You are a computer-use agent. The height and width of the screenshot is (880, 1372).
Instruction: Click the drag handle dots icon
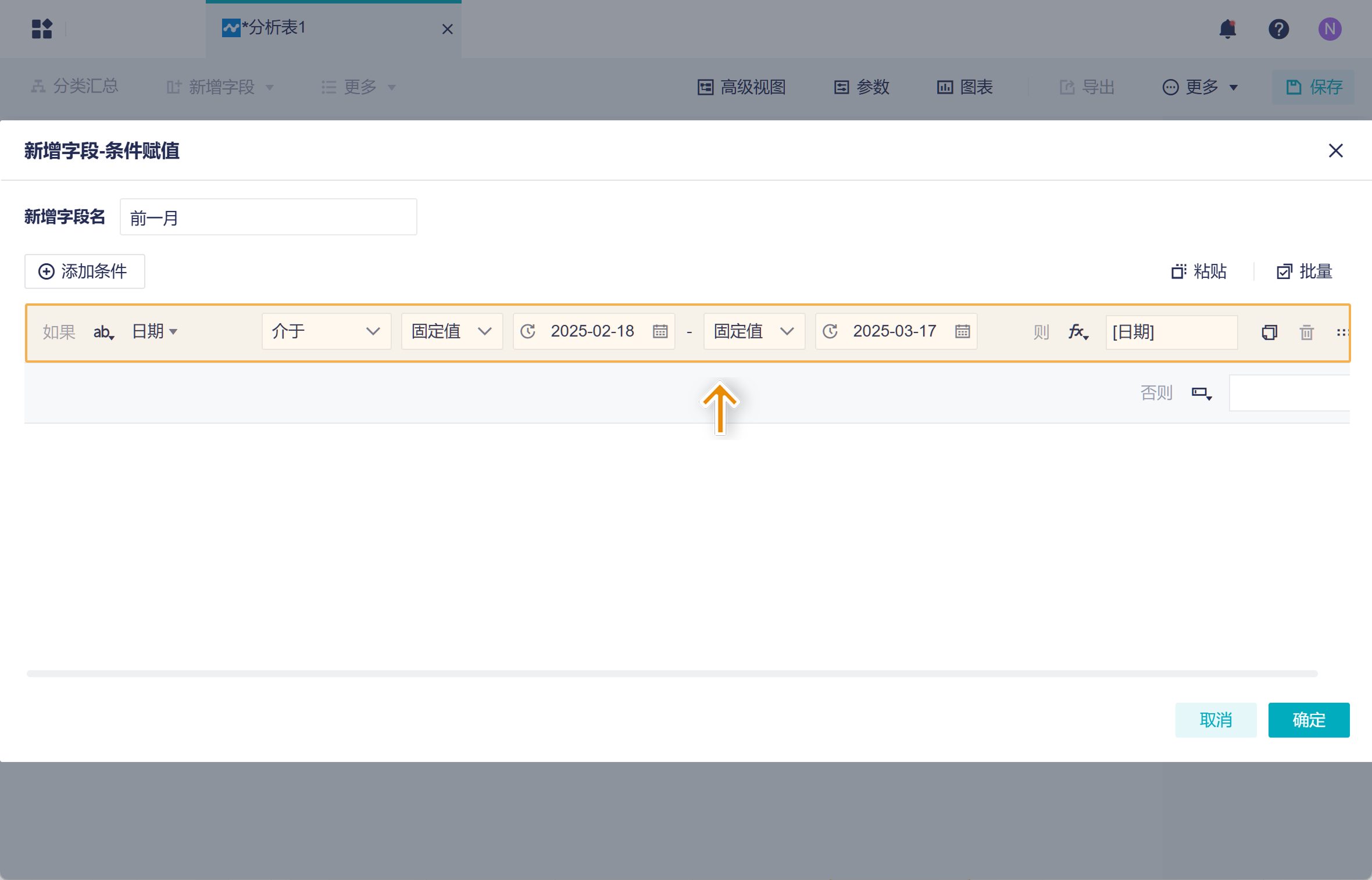coord(1341,332)
